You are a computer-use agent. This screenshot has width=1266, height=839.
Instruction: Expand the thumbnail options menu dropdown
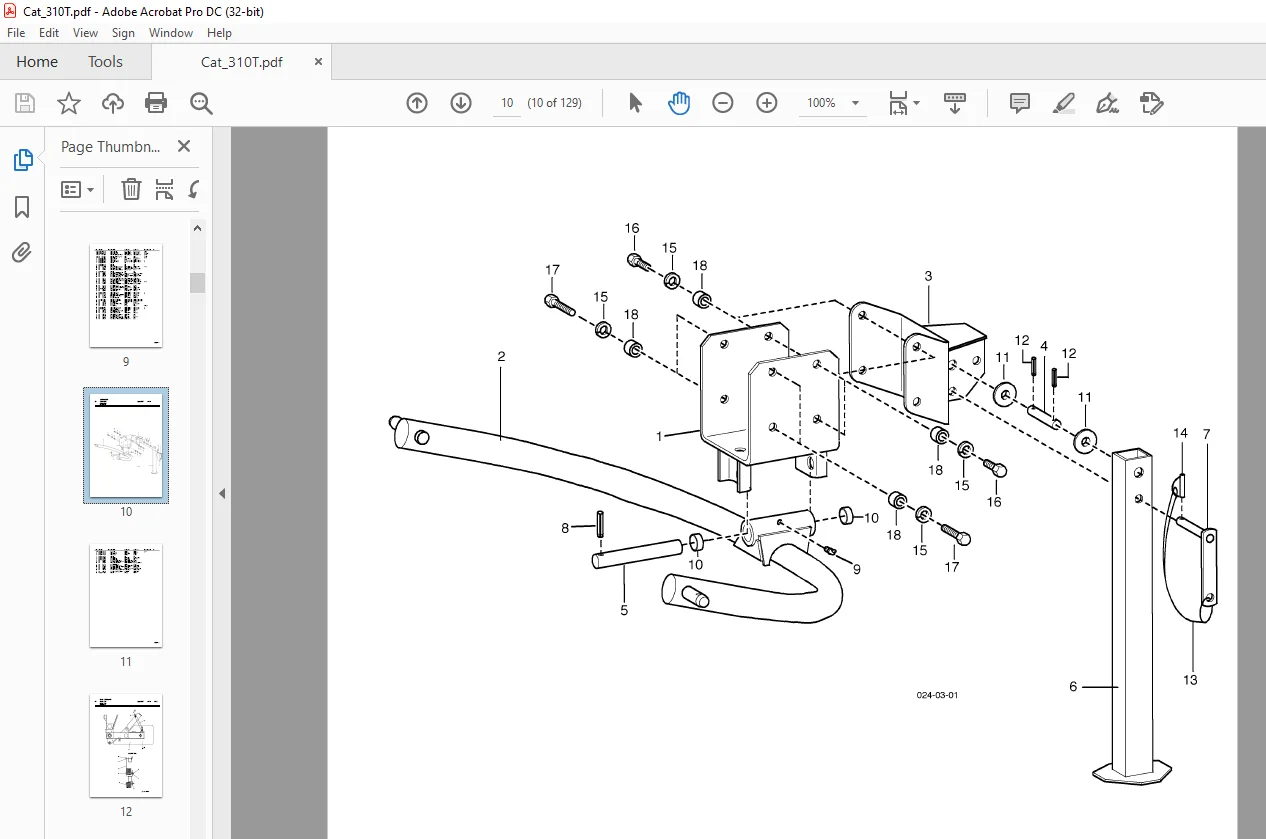coord(78,189)
